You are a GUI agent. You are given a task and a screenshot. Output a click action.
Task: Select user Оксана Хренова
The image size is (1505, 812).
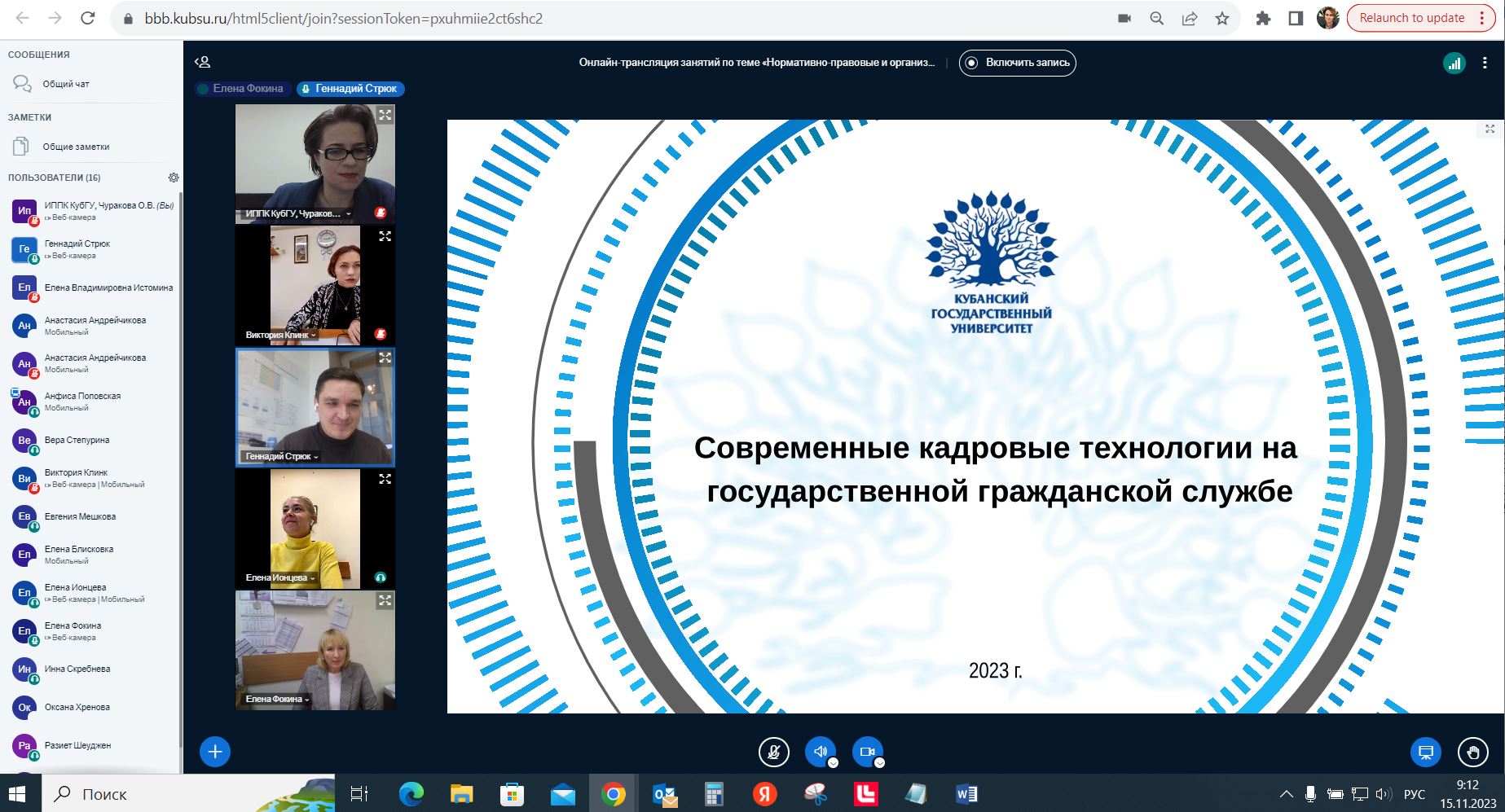91,707
